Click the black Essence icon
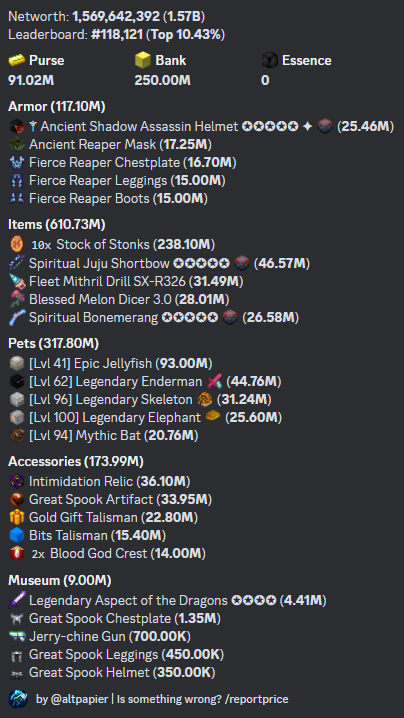 269,60
